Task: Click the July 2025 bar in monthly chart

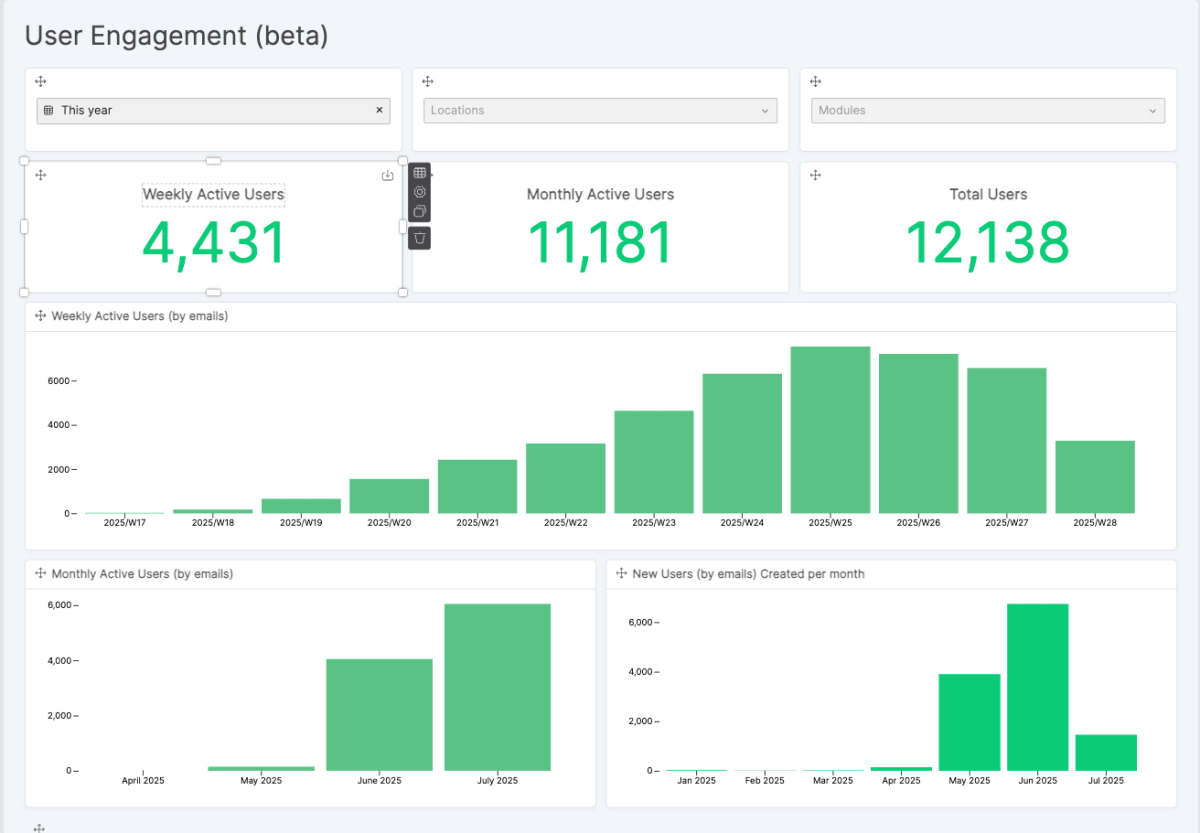Action: coord(497,687)
